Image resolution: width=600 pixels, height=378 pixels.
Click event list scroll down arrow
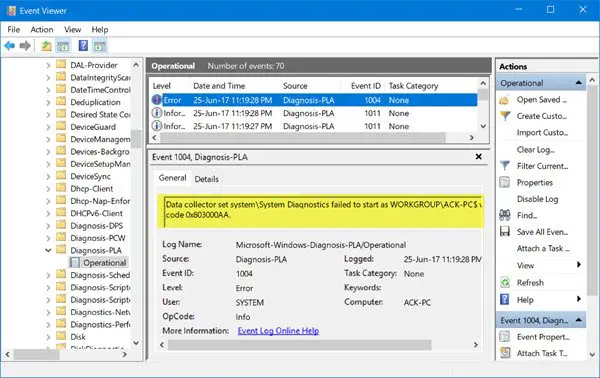pos(483,126)
